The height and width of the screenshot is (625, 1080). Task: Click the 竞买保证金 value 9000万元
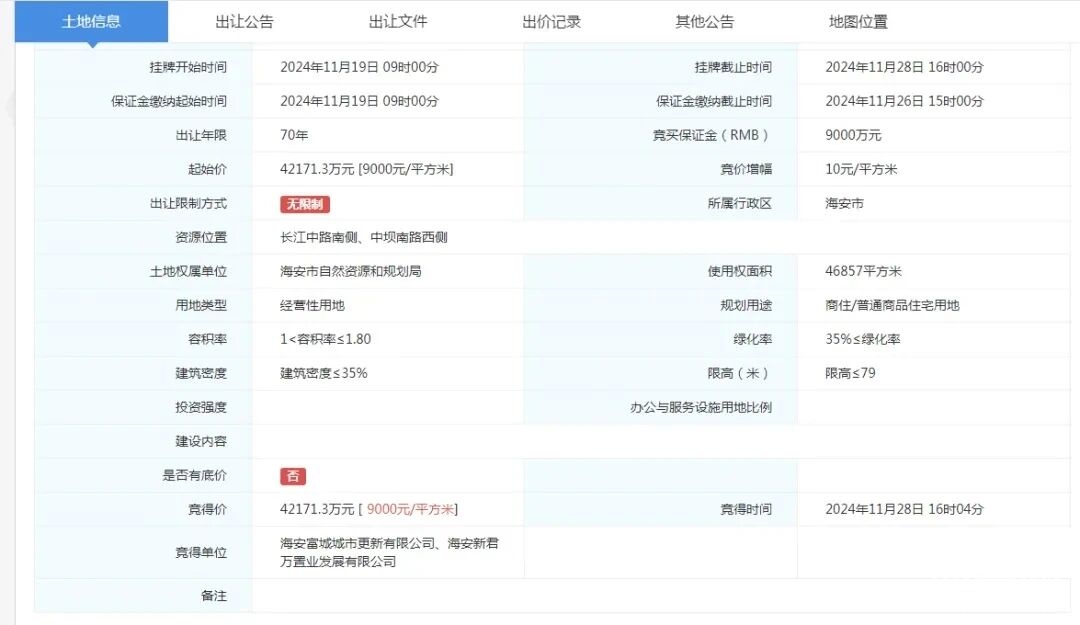coord(853,136)
